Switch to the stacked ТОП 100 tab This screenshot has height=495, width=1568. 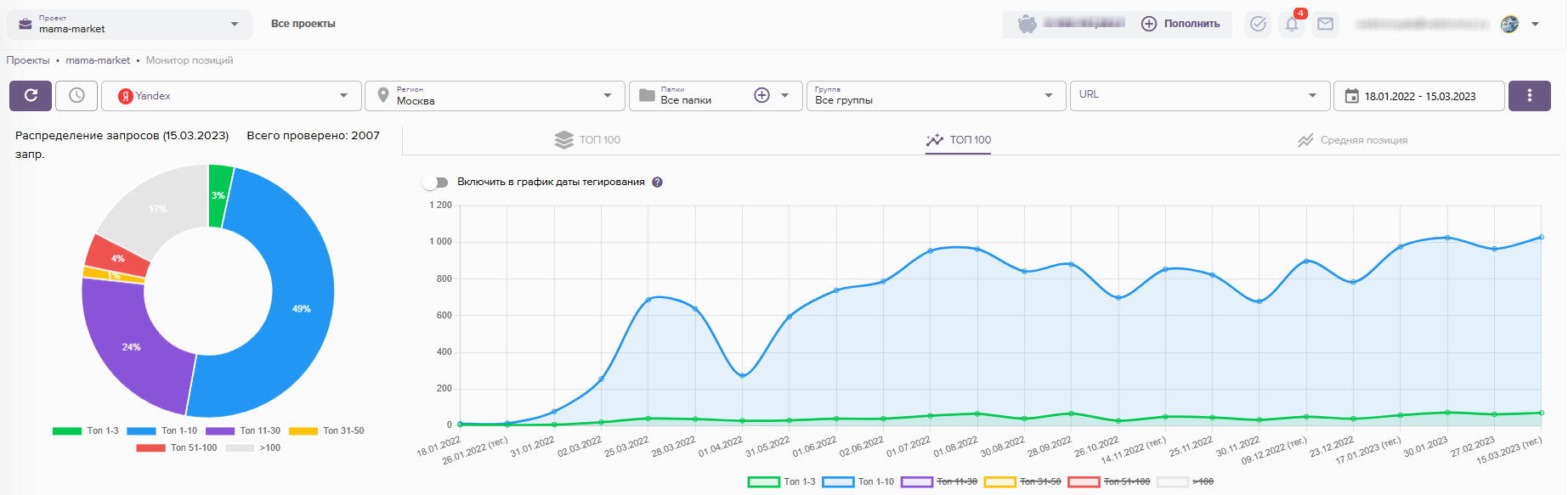point(587,140)
